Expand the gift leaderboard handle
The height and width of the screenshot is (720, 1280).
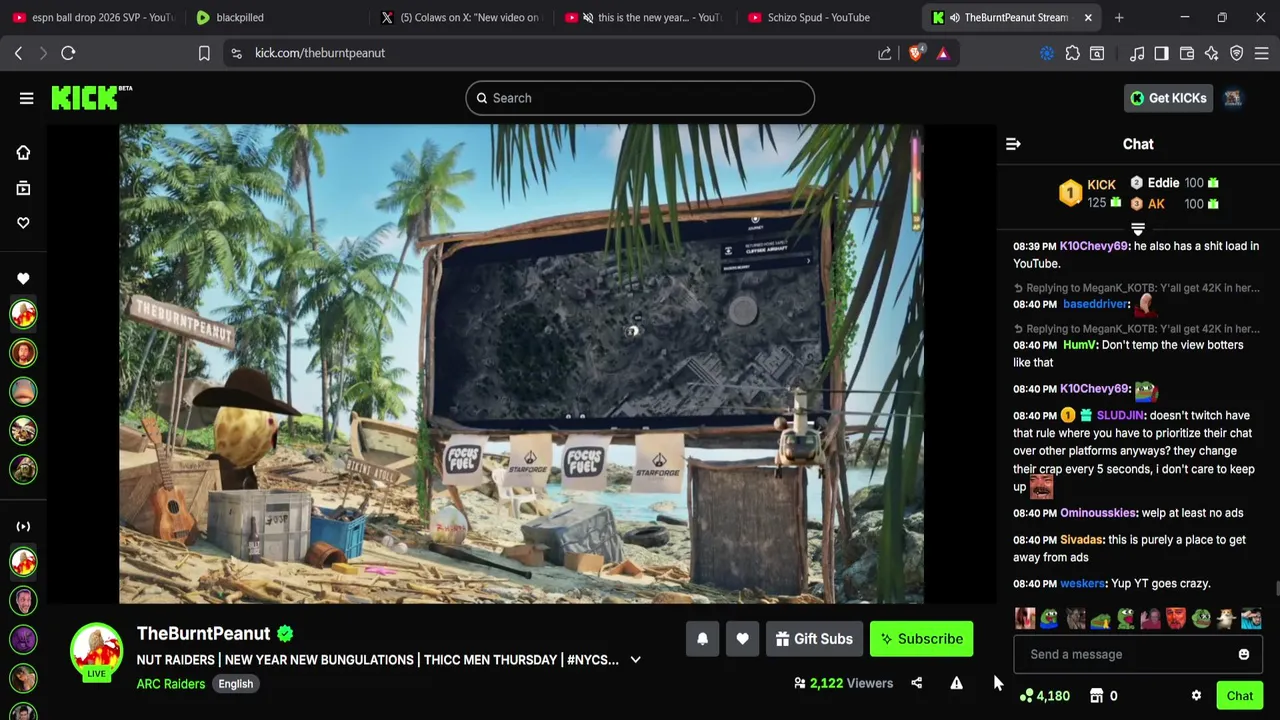[x=1138, y=230]
